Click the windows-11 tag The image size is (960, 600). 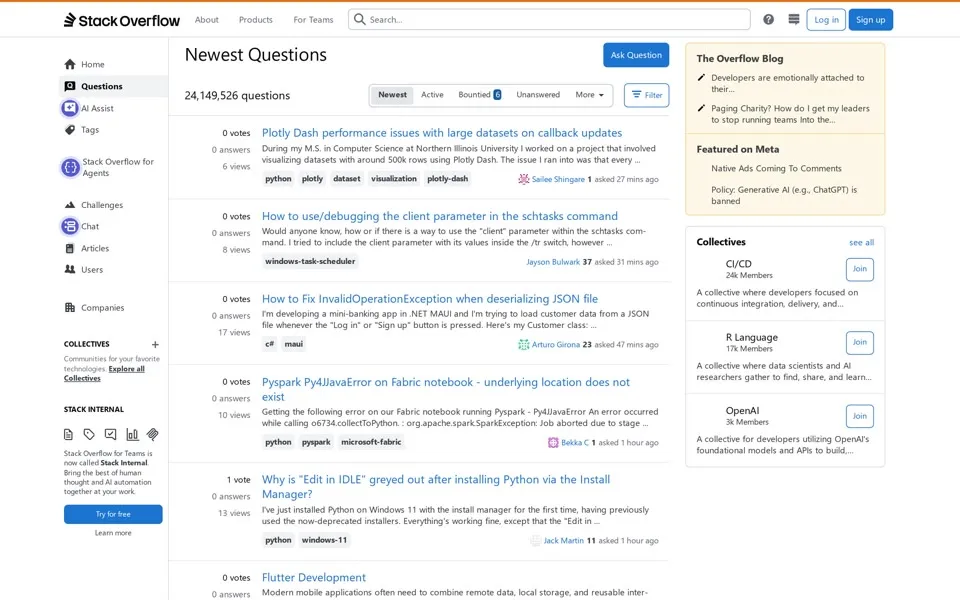324,540
